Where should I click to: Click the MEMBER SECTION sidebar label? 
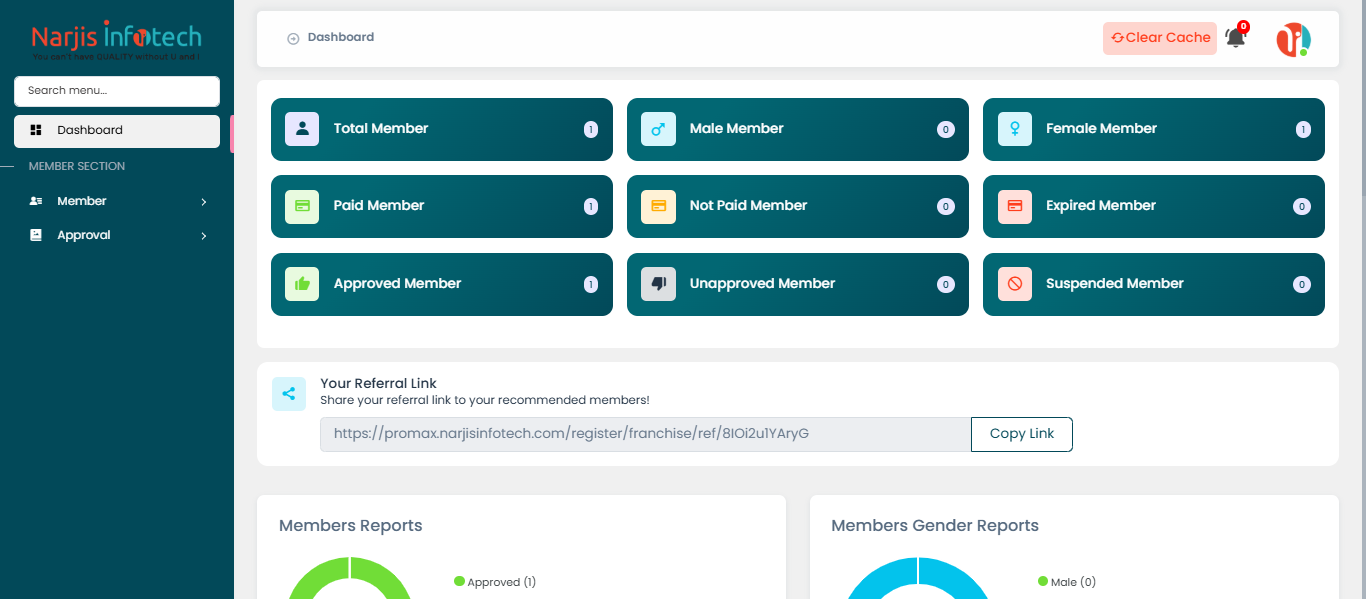[77, 166]
